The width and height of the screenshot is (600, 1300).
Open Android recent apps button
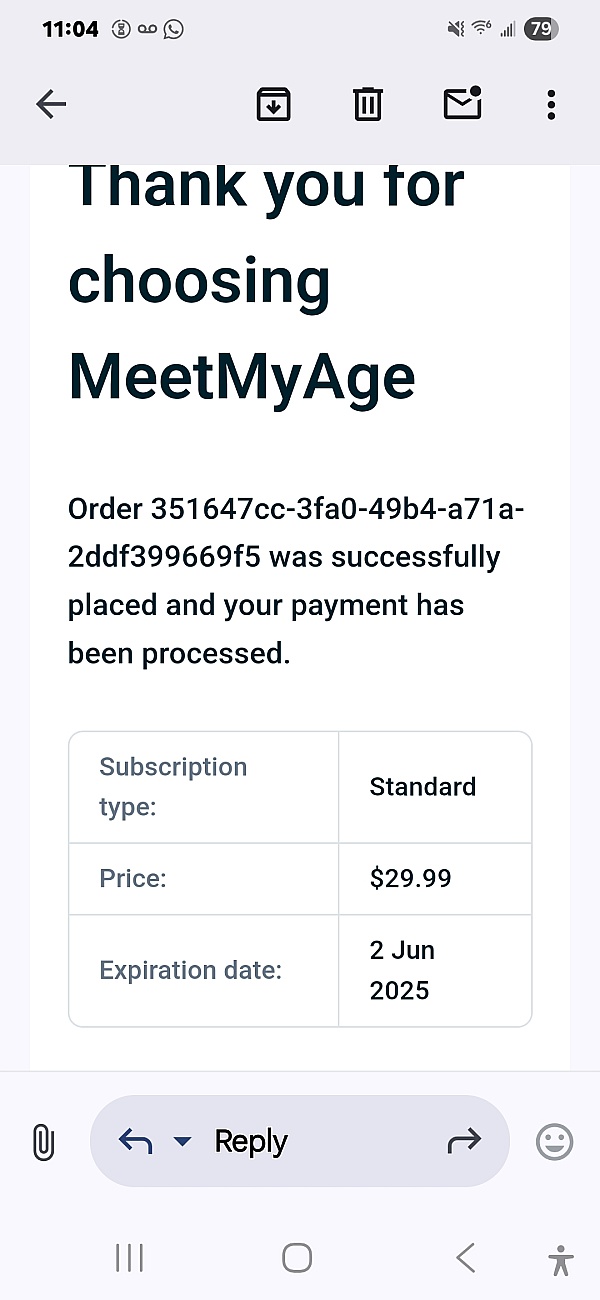pos(130,1258)
